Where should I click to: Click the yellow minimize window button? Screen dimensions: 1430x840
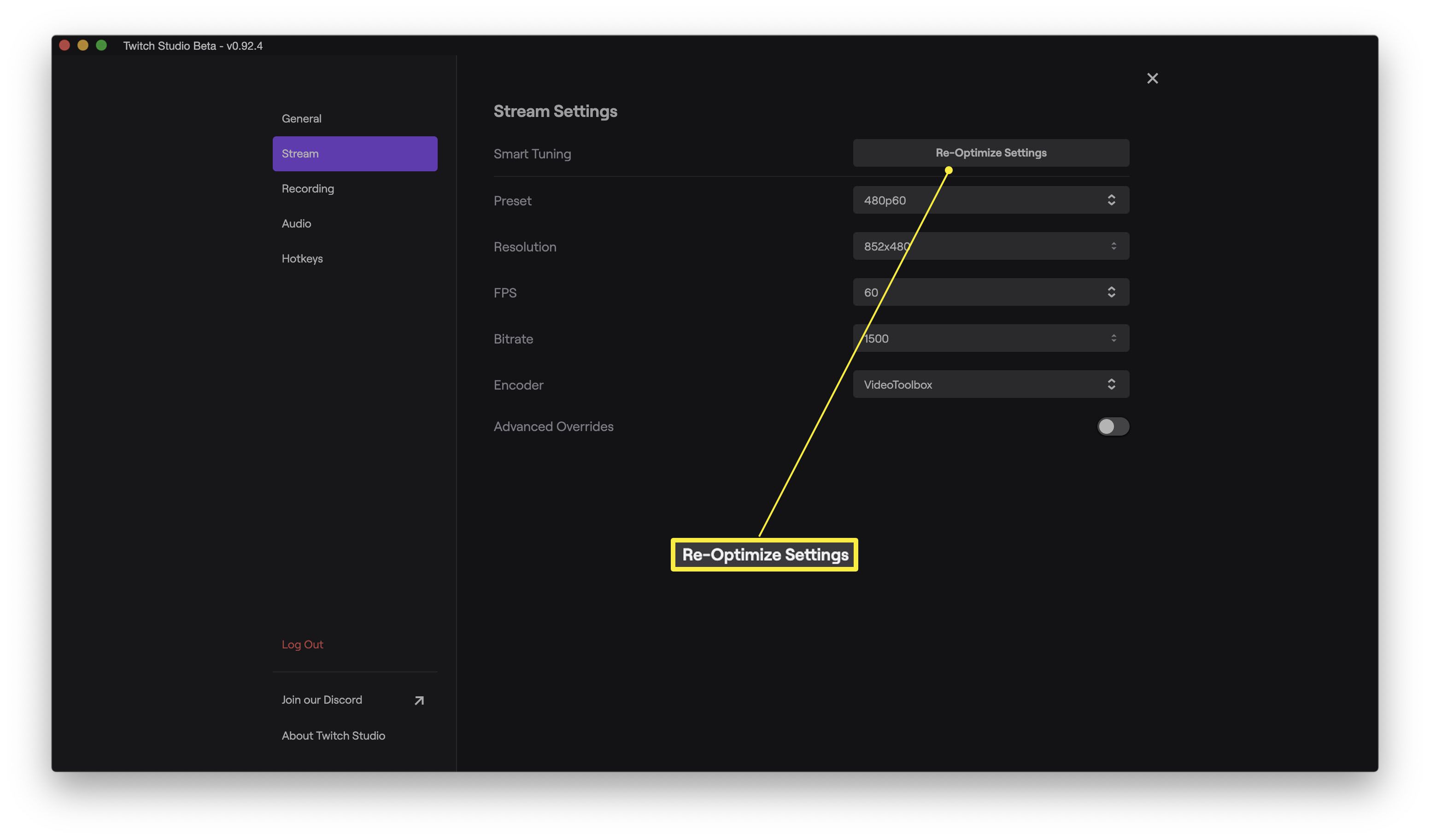83,46
